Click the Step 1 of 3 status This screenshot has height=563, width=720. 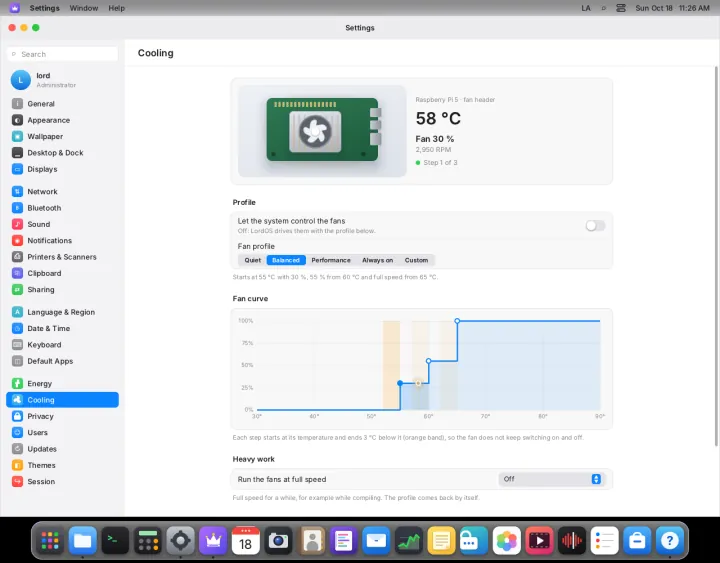coord(436,163)
